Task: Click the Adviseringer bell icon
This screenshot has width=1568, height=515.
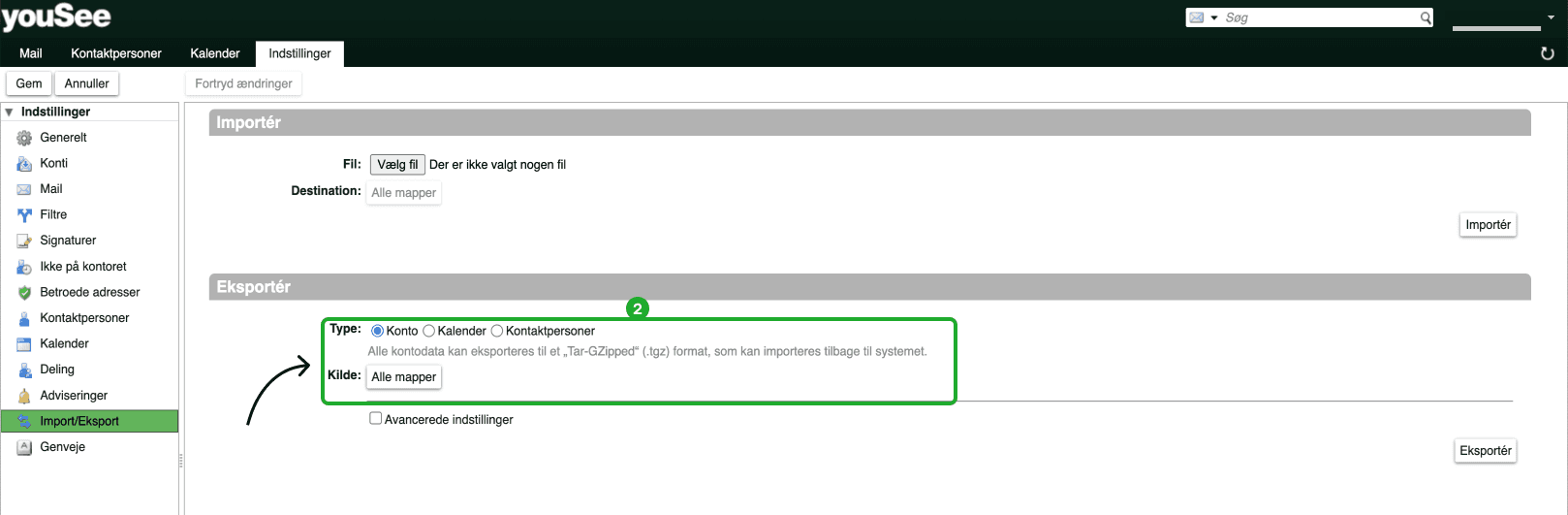Action: pyautogui.click(x=24, y=396)
